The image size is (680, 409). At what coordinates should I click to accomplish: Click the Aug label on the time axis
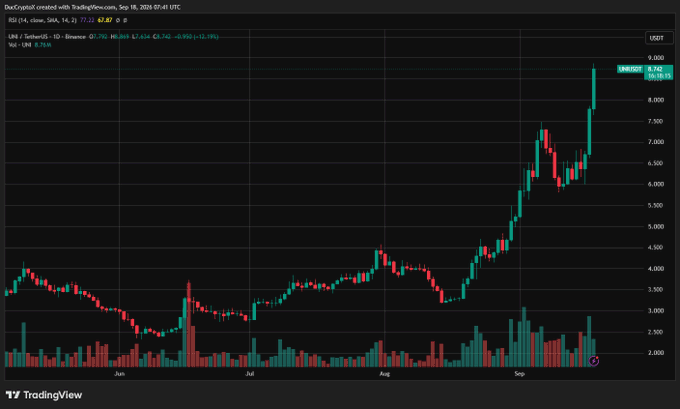tap(384, 374)
